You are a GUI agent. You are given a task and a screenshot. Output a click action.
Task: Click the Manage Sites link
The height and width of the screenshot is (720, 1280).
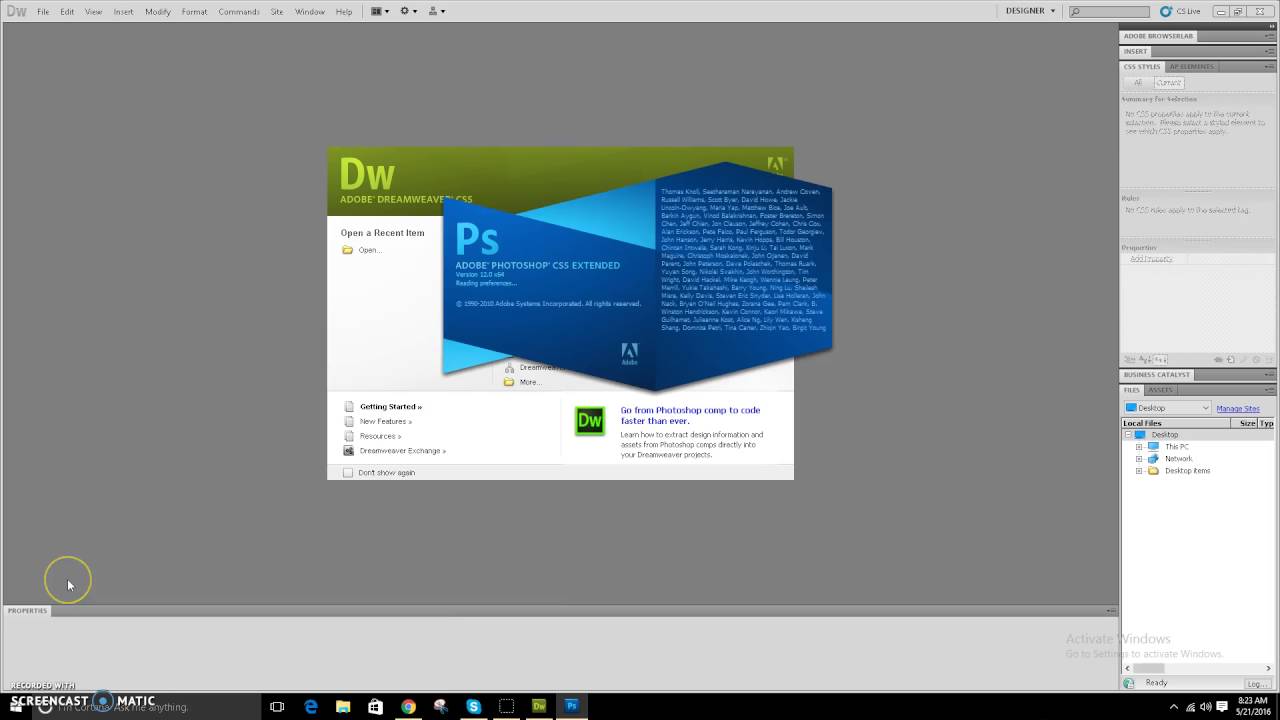pyautogui.click(x=1238, y=408)
